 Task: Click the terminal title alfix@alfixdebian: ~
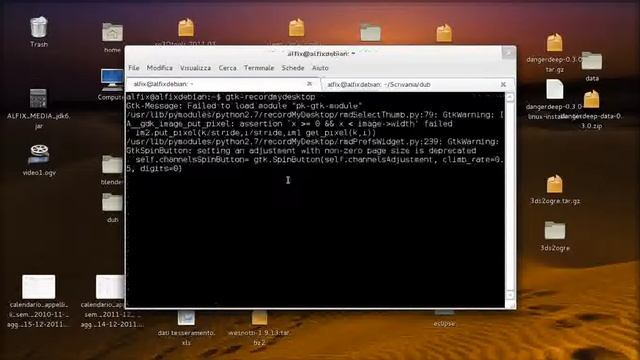click(321, 53)
